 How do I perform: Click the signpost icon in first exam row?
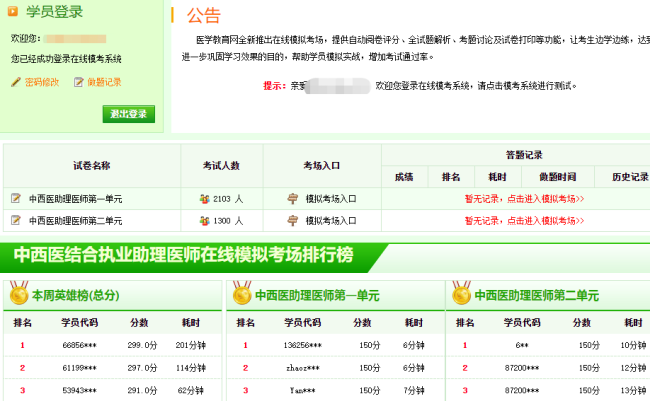click(292, 198)
